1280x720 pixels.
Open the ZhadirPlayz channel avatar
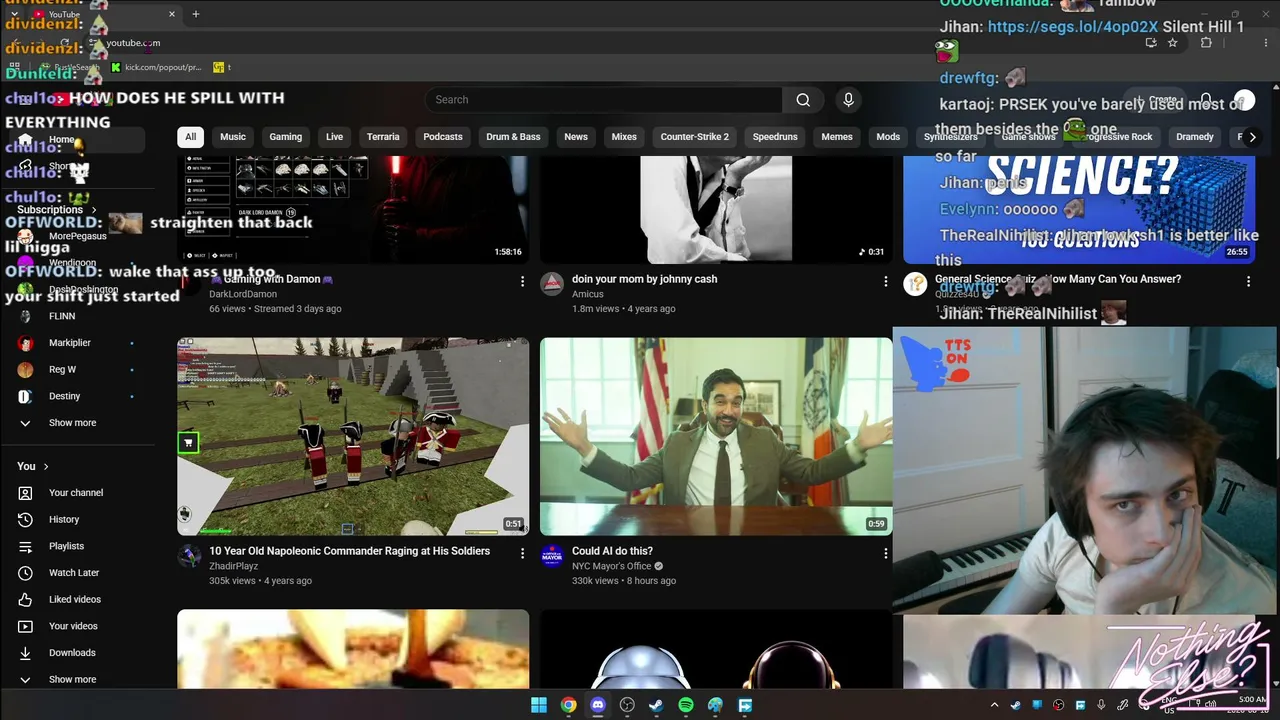(189, 556)
